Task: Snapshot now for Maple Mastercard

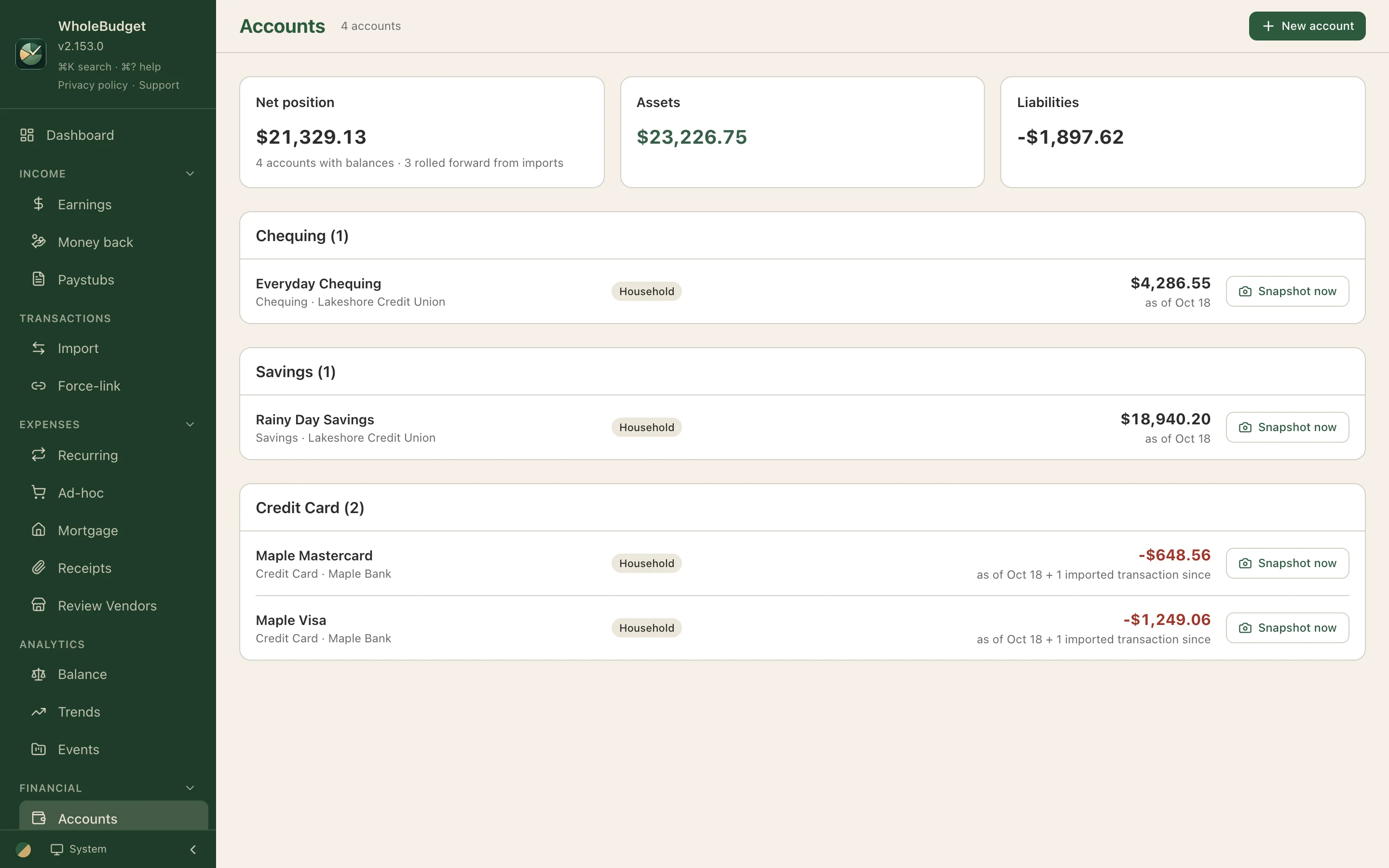Action: [1287, 563]
